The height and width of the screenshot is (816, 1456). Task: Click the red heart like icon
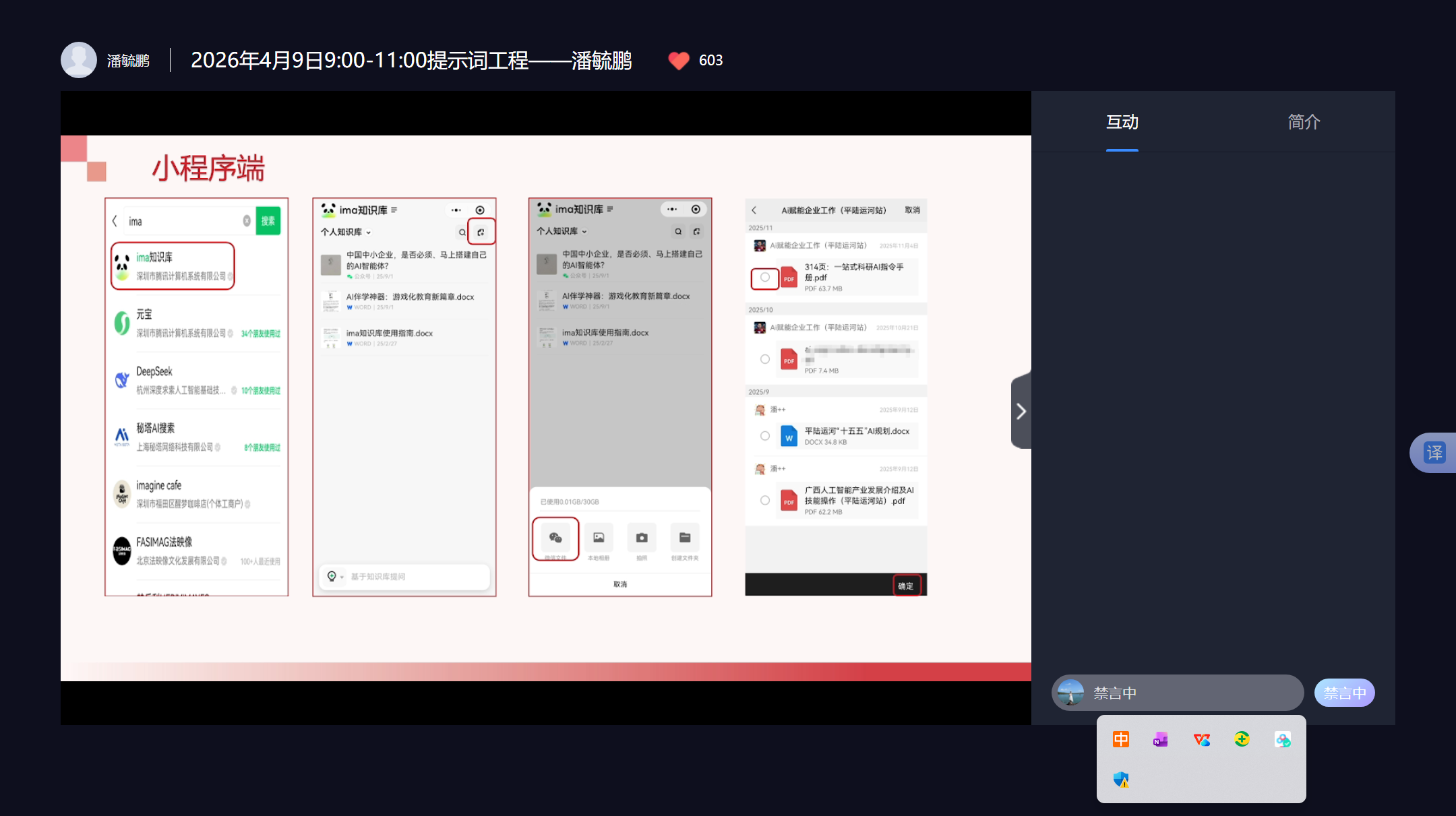[x=679, y=61]
